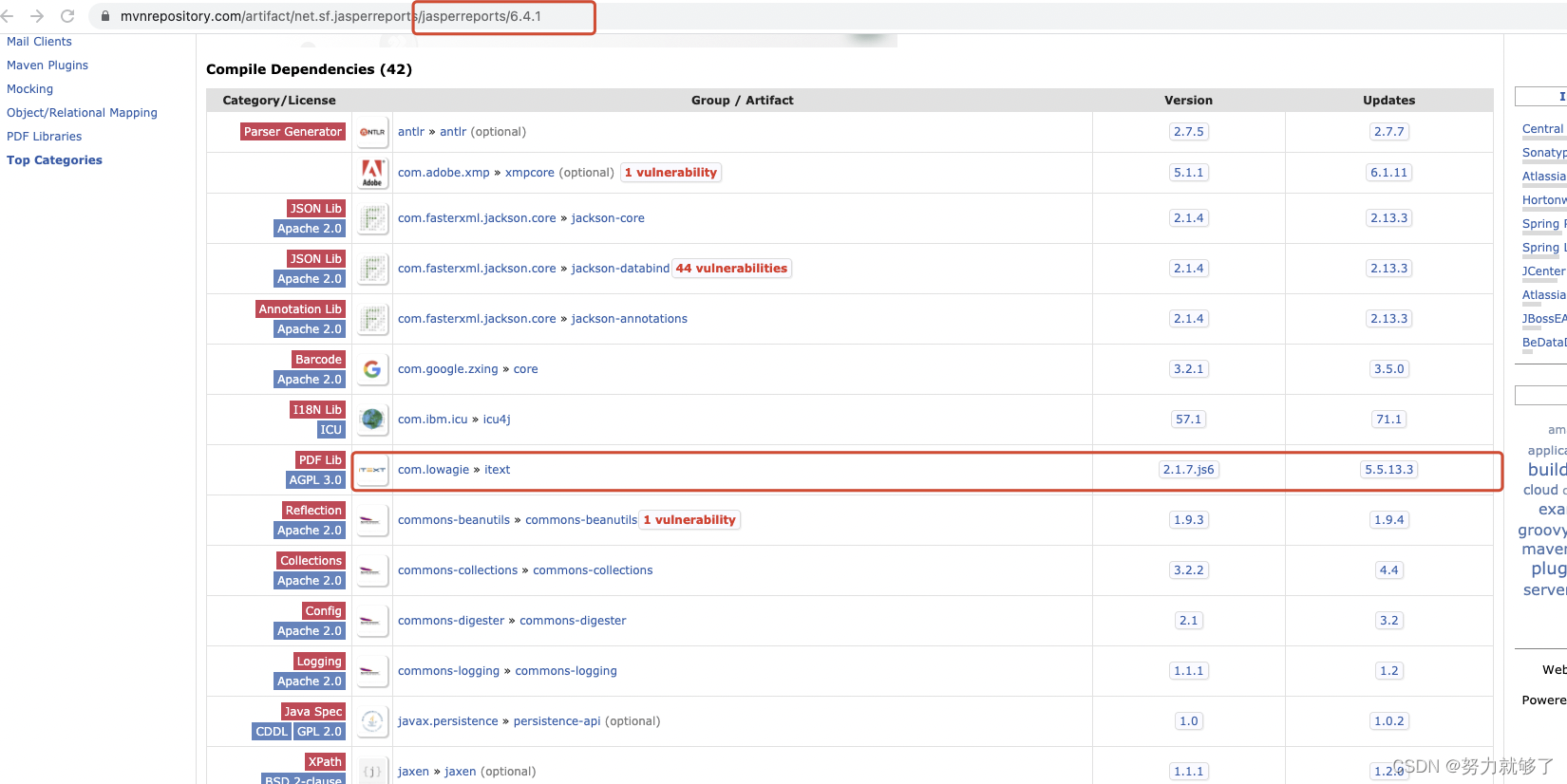Open PDF Libraries category

[44, 137]
